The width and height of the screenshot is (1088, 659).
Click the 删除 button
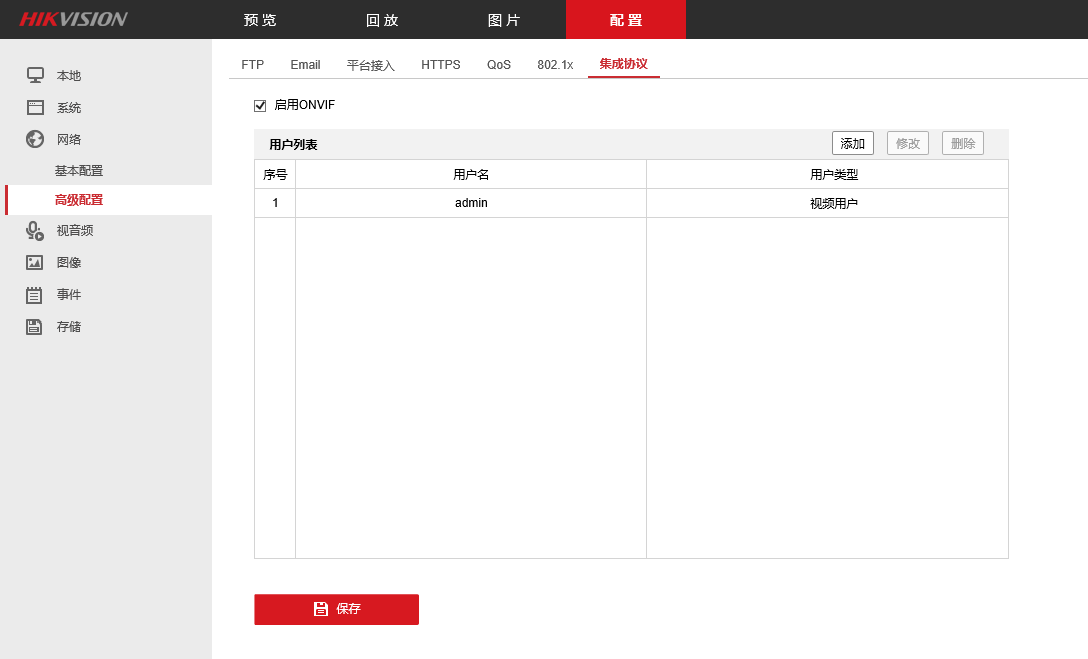(x=963, y=144)
